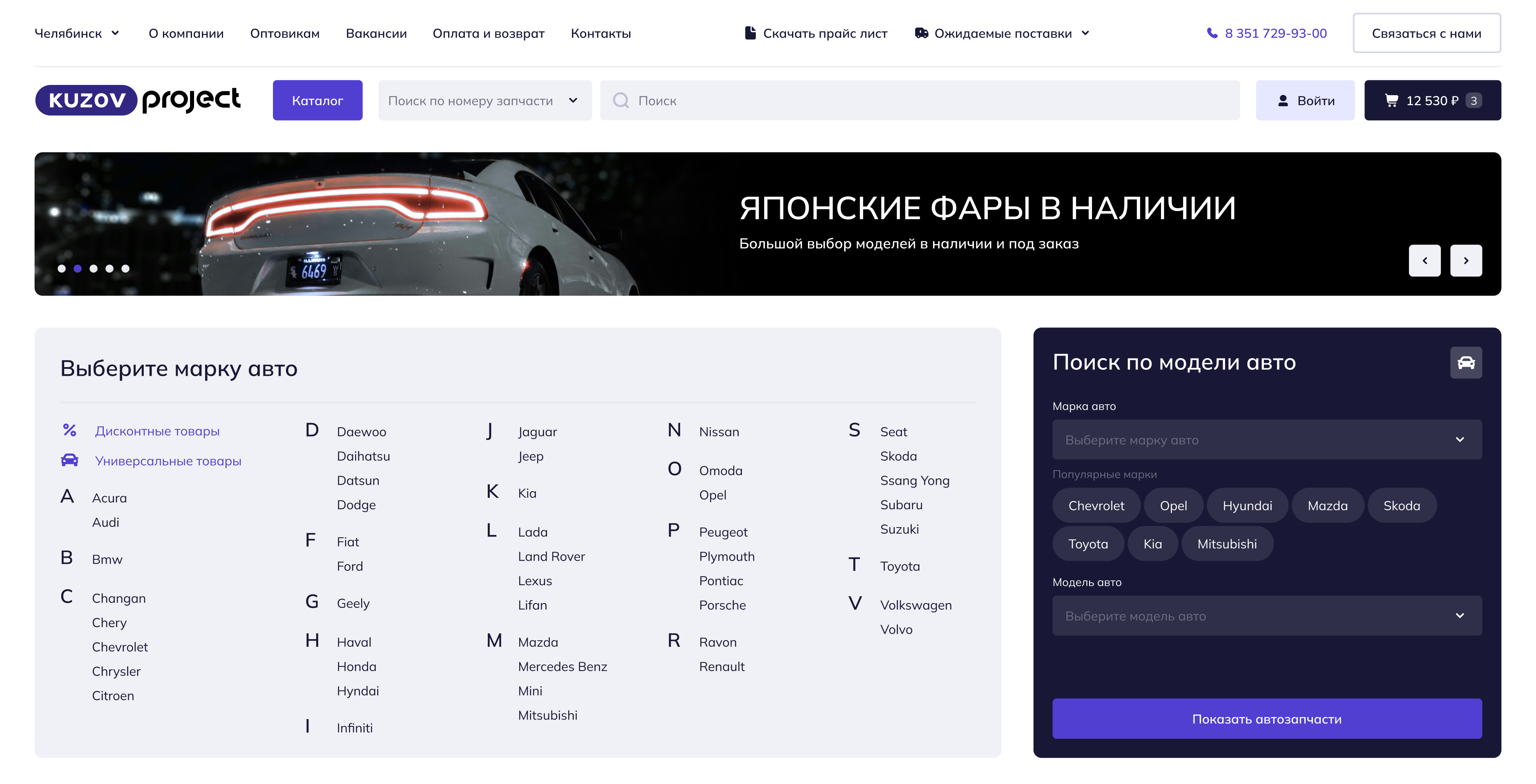Screen dimensions: 1536x784
Task: Click the phone icon beside 8 351 729-93-00
Action: click(1212, 33)
